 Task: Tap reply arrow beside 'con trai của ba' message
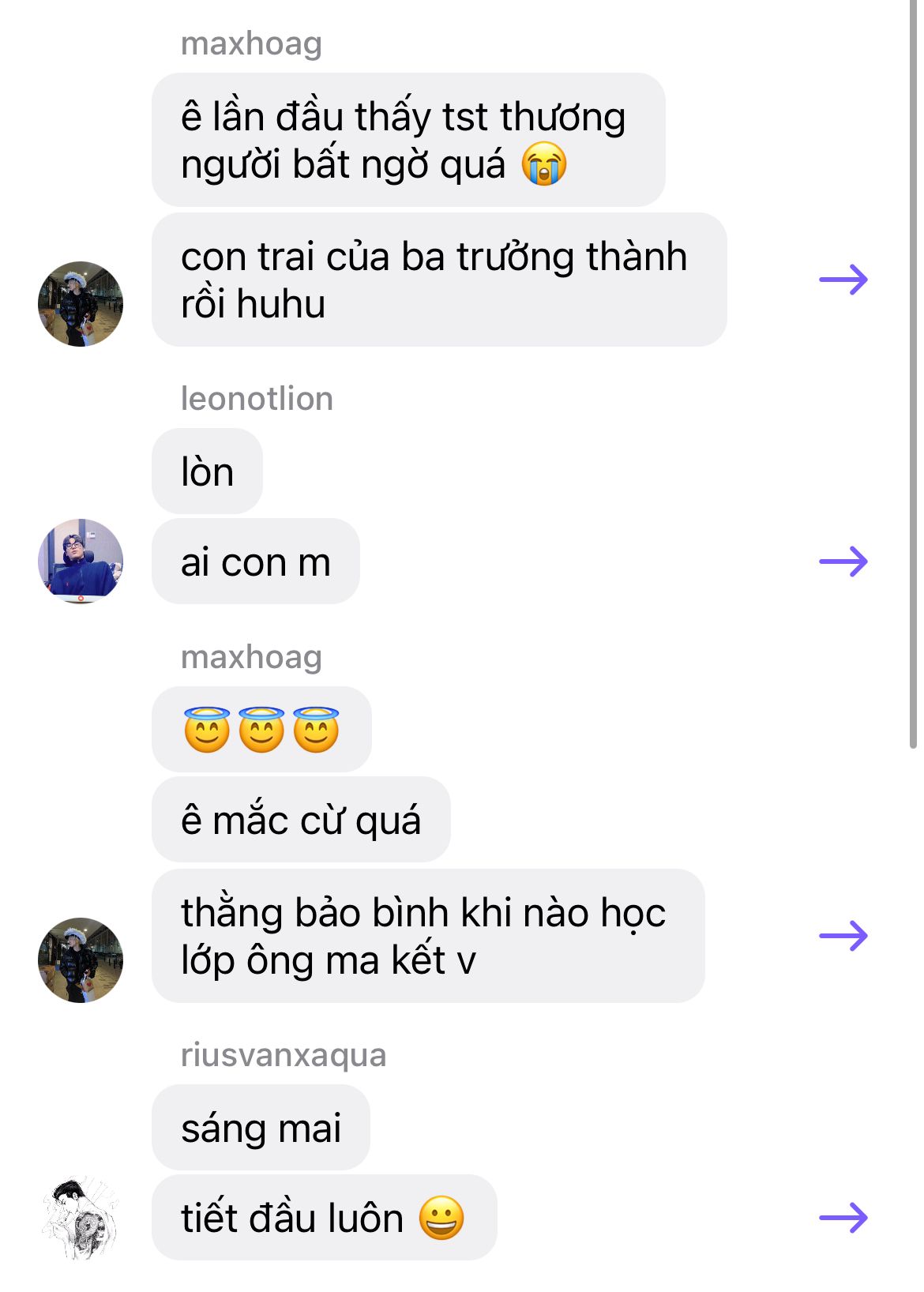coord(843,280)
